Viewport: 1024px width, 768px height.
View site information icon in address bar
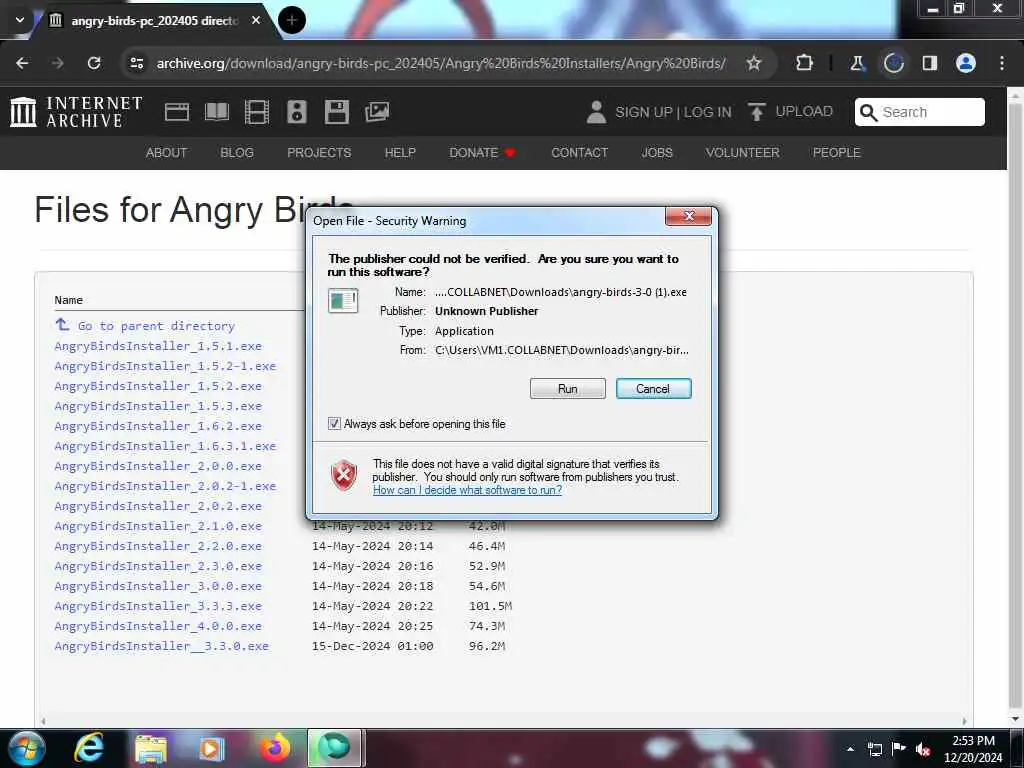(x=136, y=63)
